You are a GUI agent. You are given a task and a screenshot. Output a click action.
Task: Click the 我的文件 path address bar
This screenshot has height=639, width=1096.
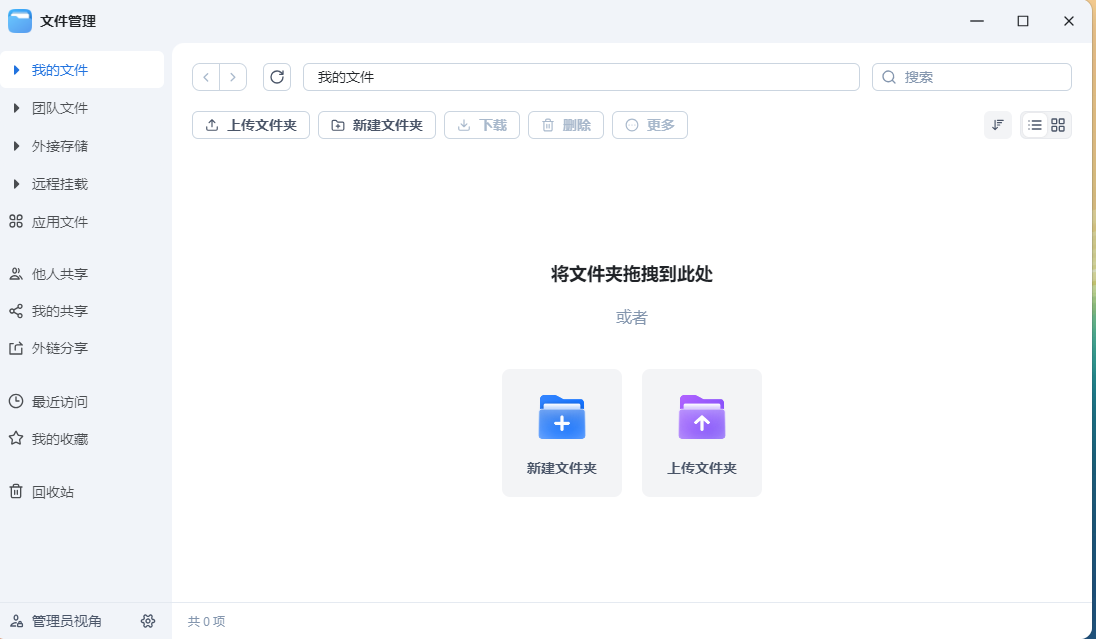coord(580,77)
